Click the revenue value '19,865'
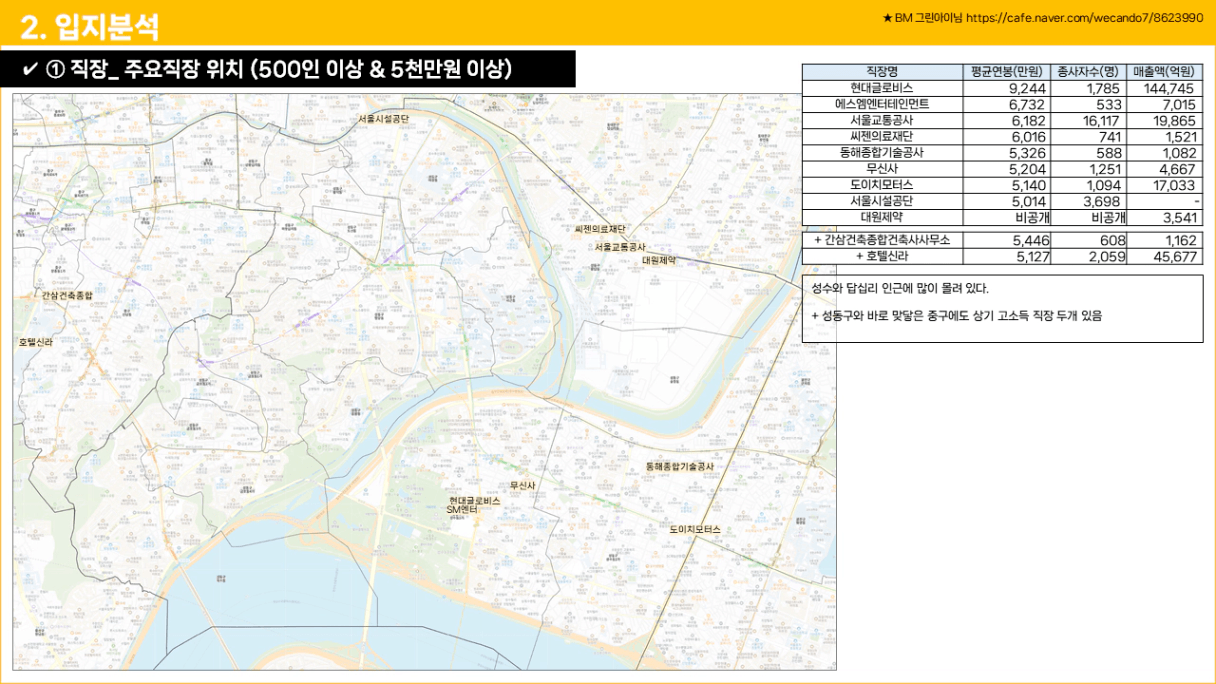 click(x=1174, y=121)
